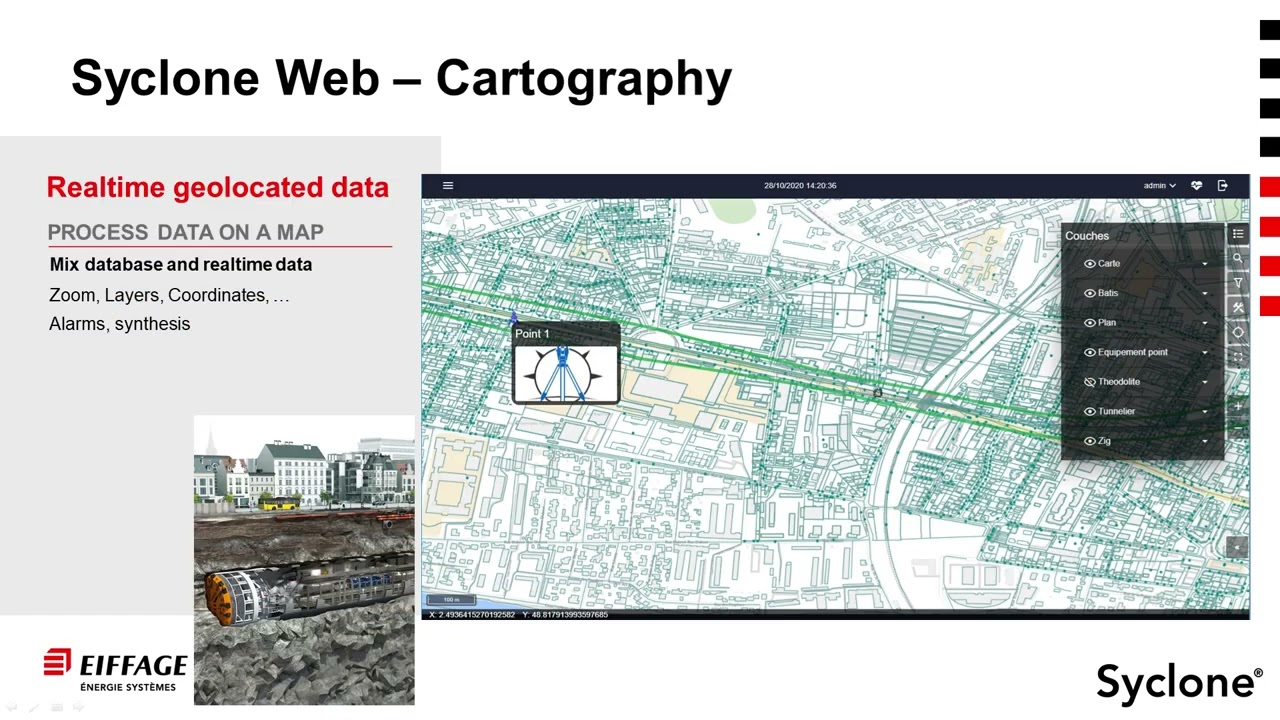Click the heartbeat health status icon

[1196, 185]
